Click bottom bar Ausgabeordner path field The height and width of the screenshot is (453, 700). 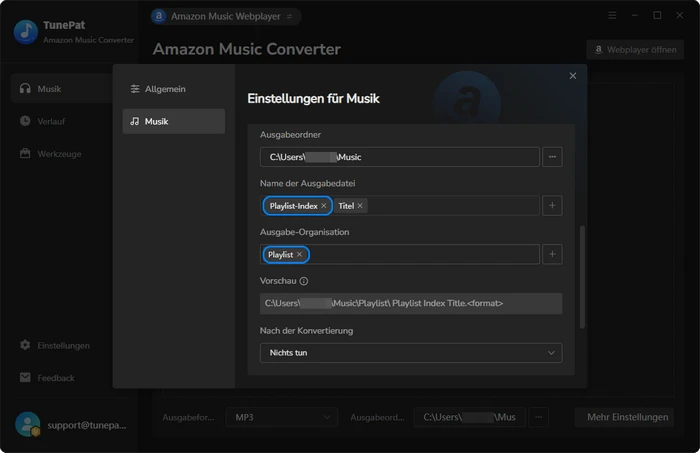point(469,417)
